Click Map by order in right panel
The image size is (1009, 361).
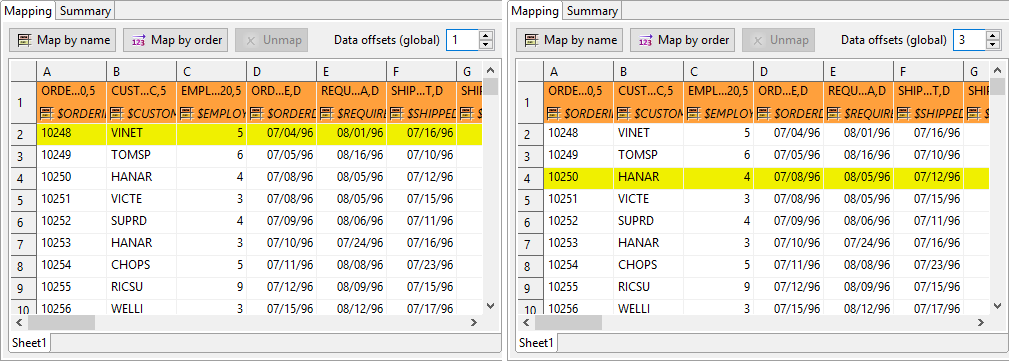click(683, 40)
